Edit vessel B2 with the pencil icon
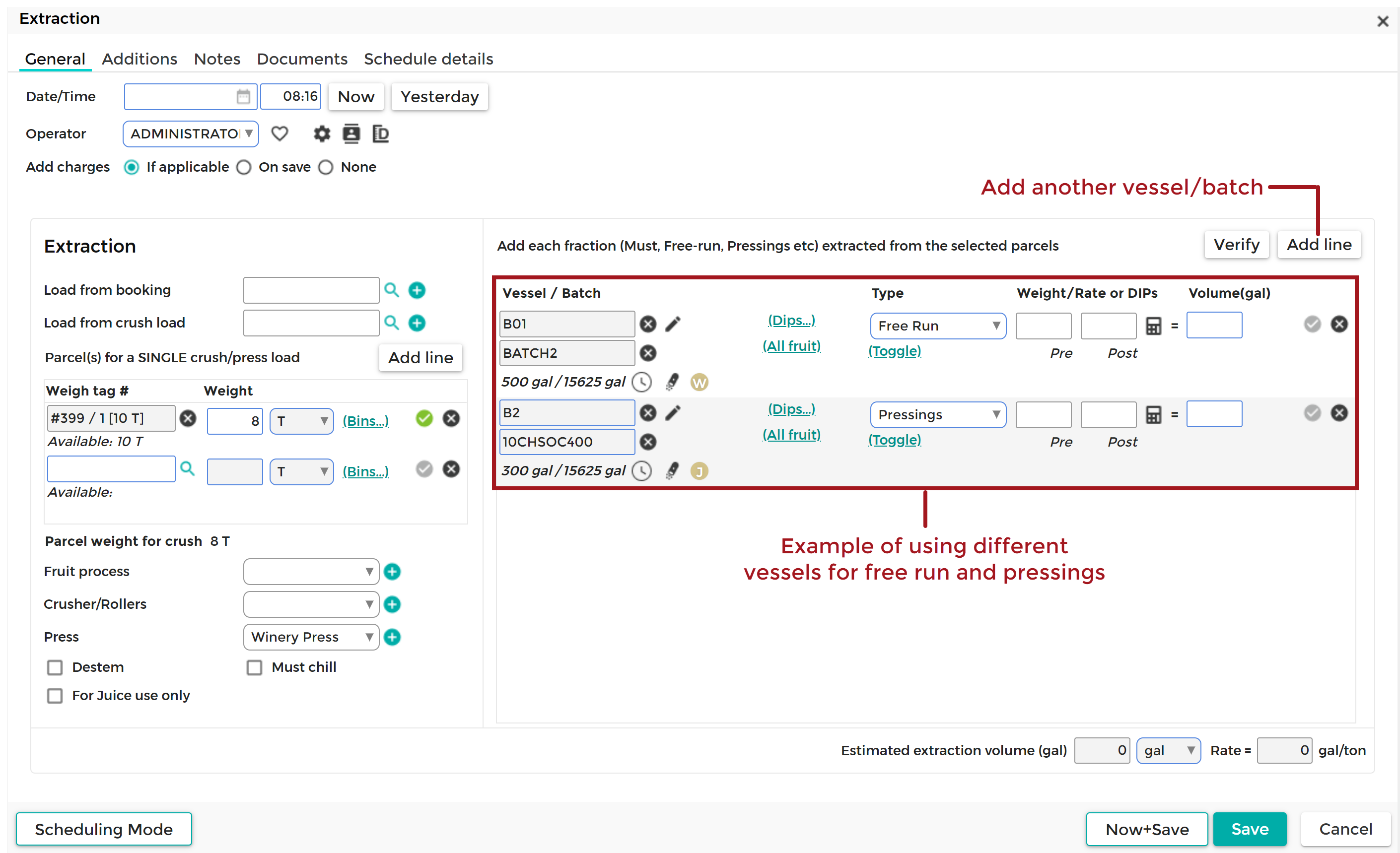Viewport: 1400px width, 853px height. (673, 413)
